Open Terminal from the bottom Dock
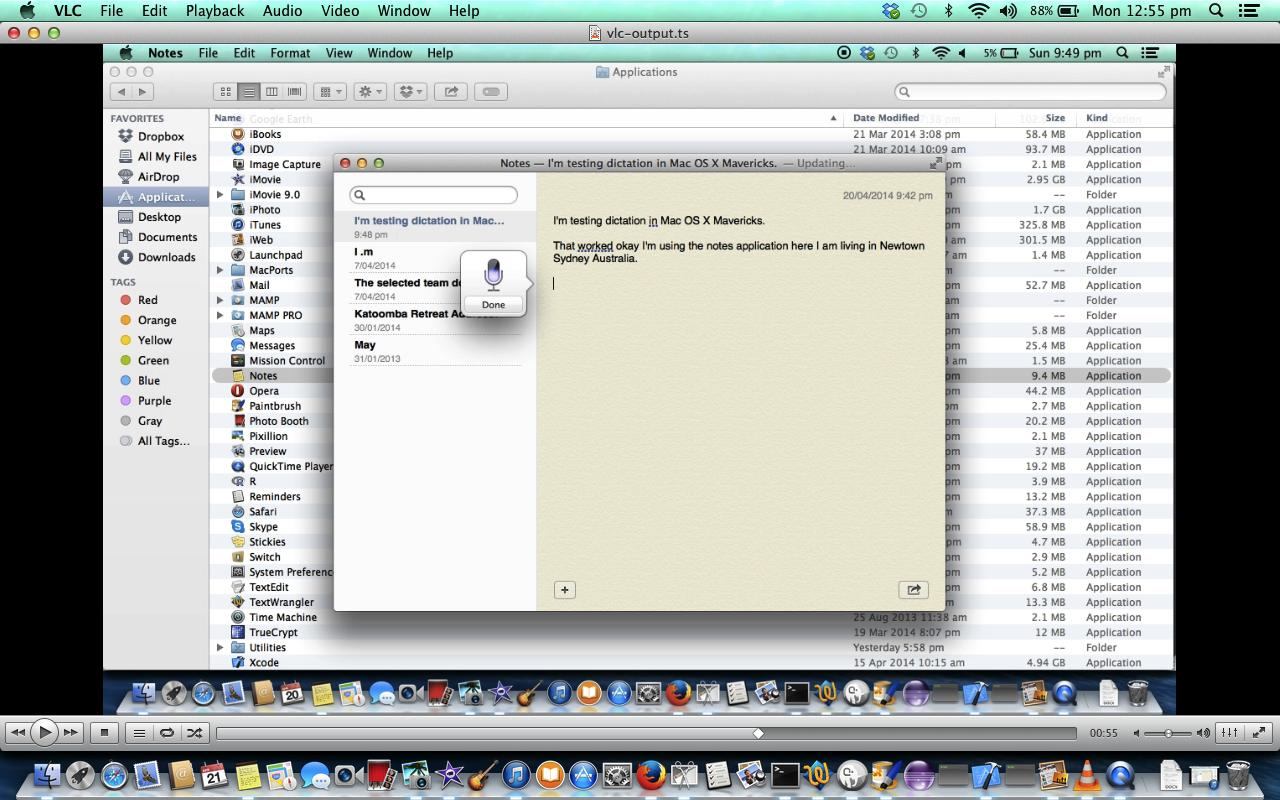1280x800 pixels. click(x=785, y=774)
